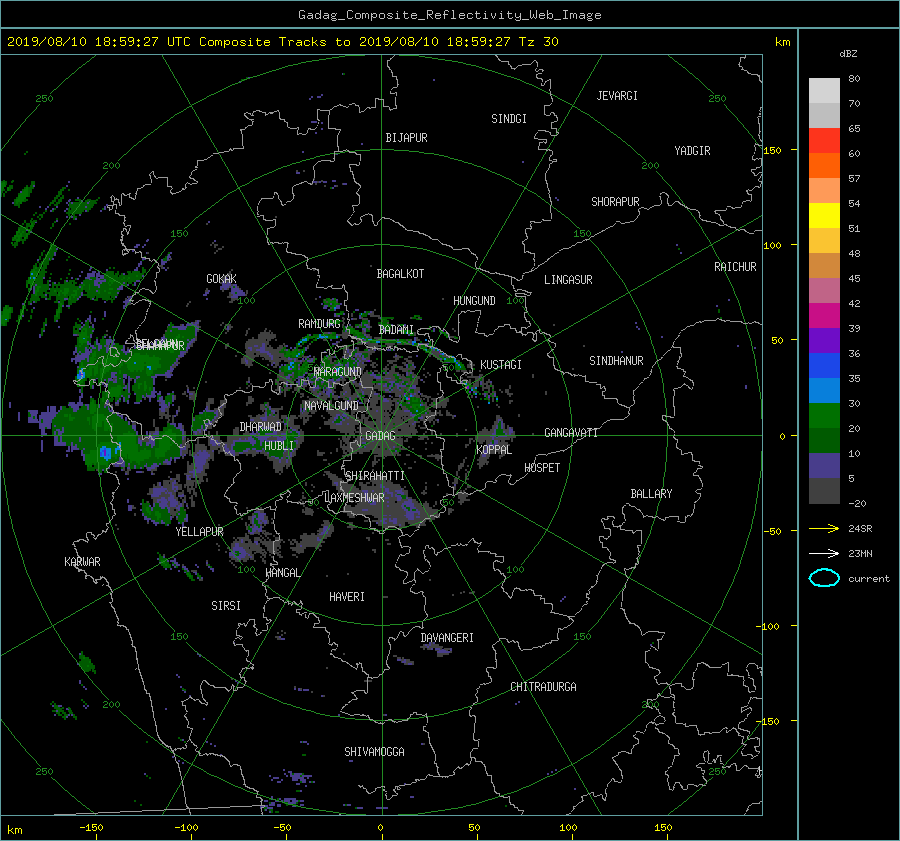Click the HANGAL city label

click(x=282, y=573)
